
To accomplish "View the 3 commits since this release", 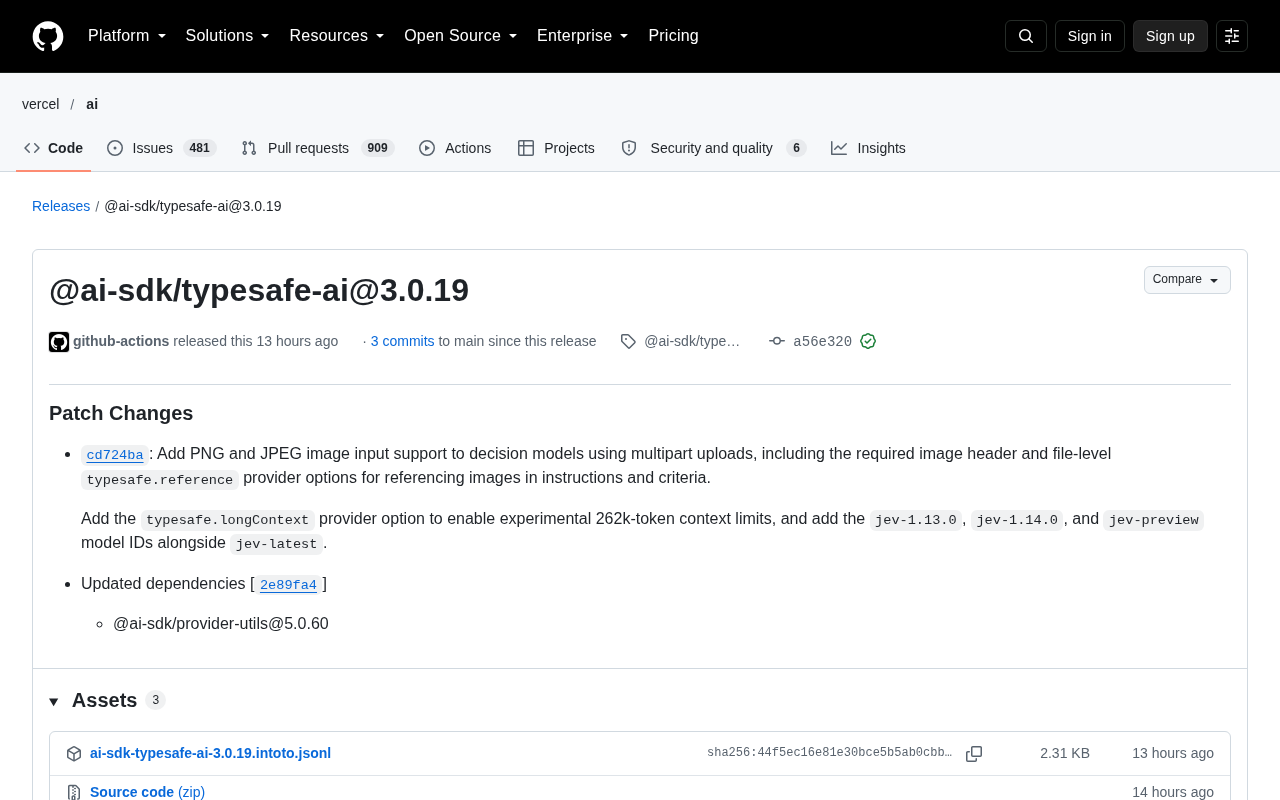I will (403, 341).
